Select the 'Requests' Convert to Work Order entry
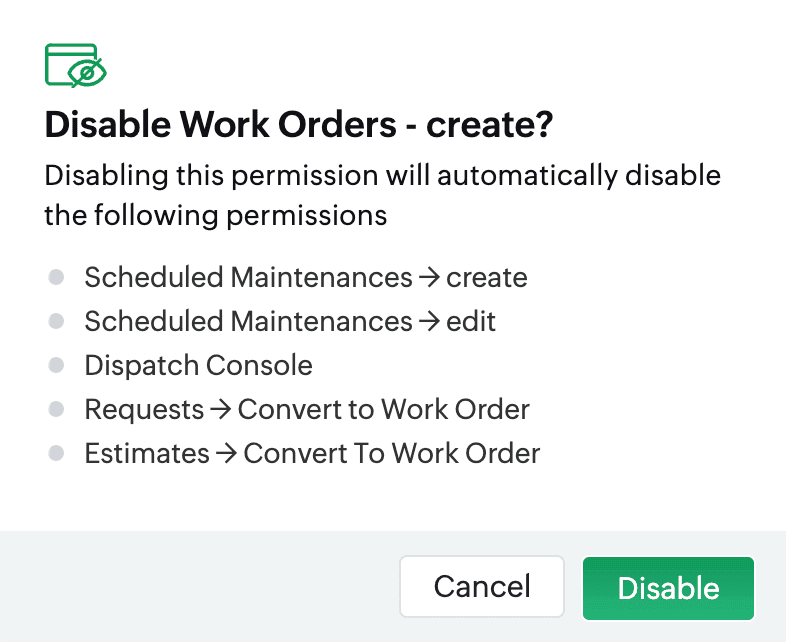 [x=307, y=409]
